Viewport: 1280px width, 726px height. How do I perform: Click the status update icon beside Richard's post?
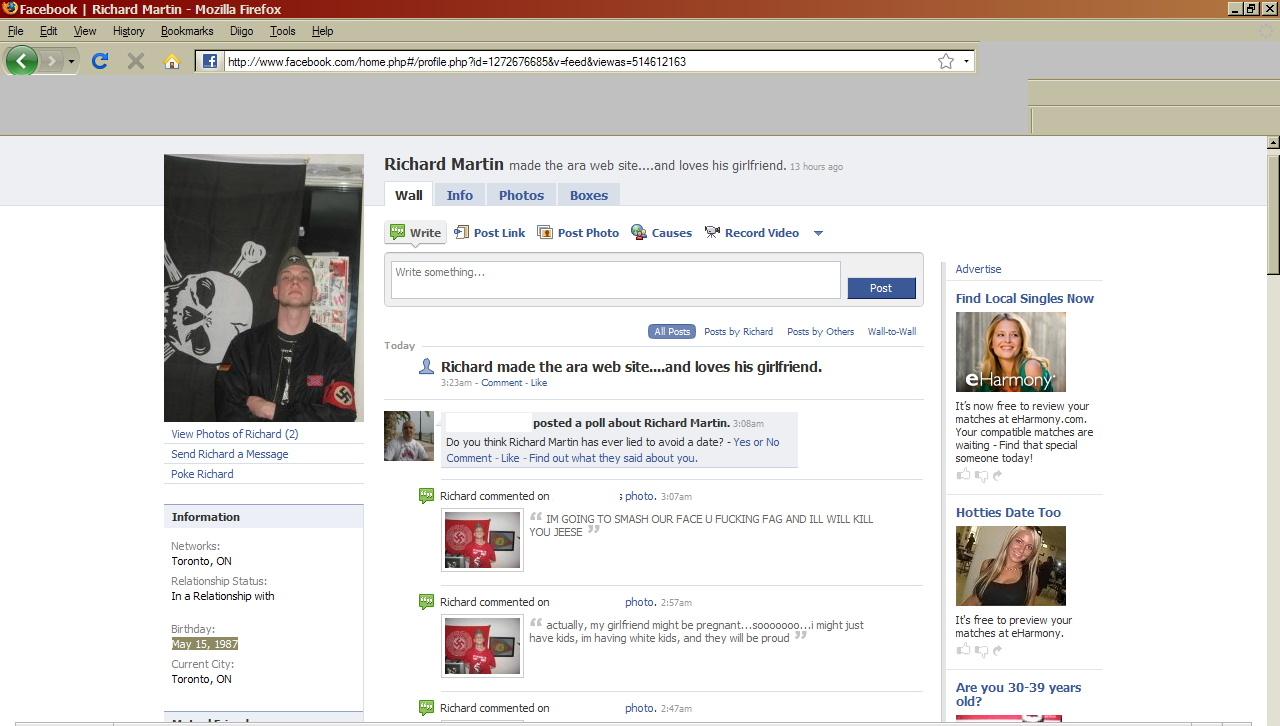pyautogui.click(x=426, y=367)
